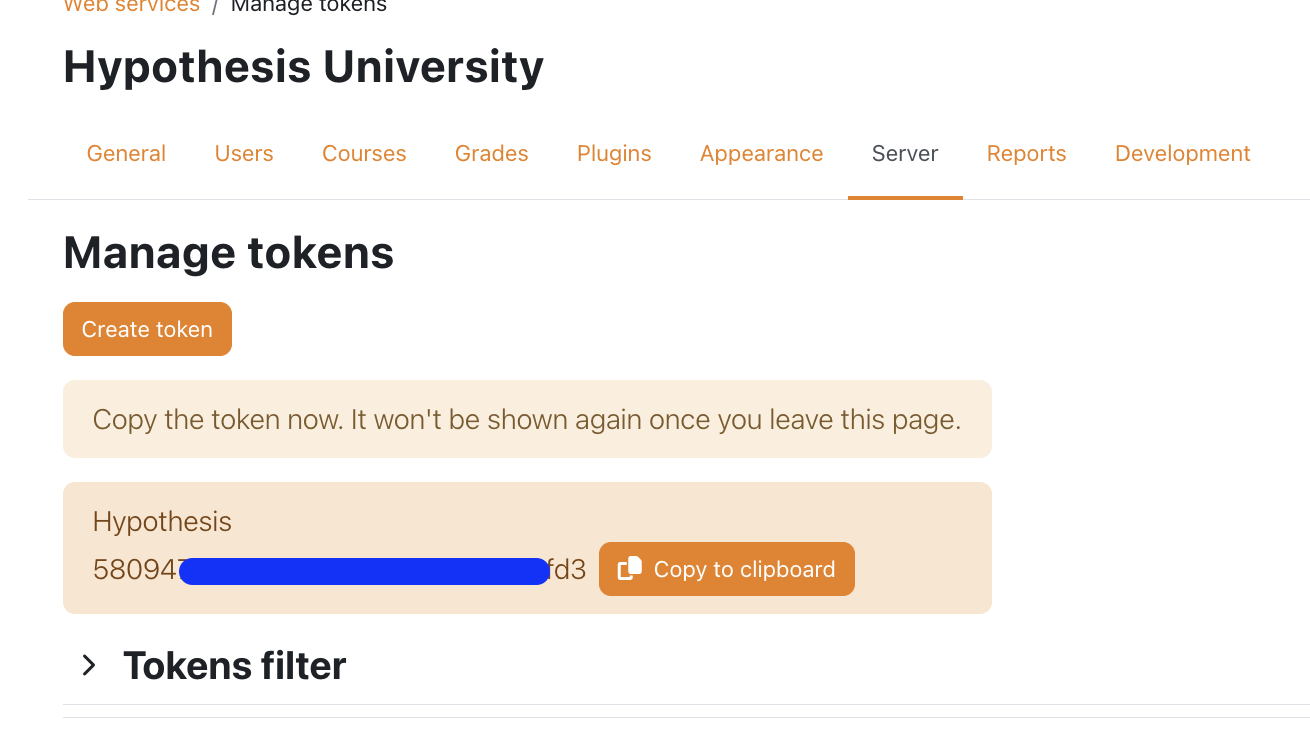
Task: Select the Grades tab
Action: coord(492,154)
